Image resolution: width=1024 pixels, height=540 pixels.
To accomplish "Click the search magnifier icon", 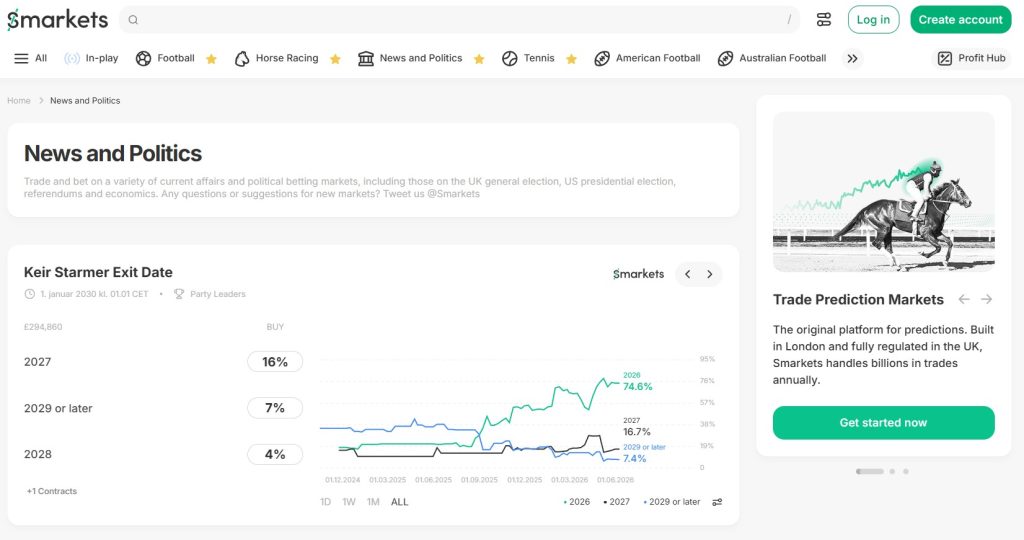I will click(x=133, y=20).
